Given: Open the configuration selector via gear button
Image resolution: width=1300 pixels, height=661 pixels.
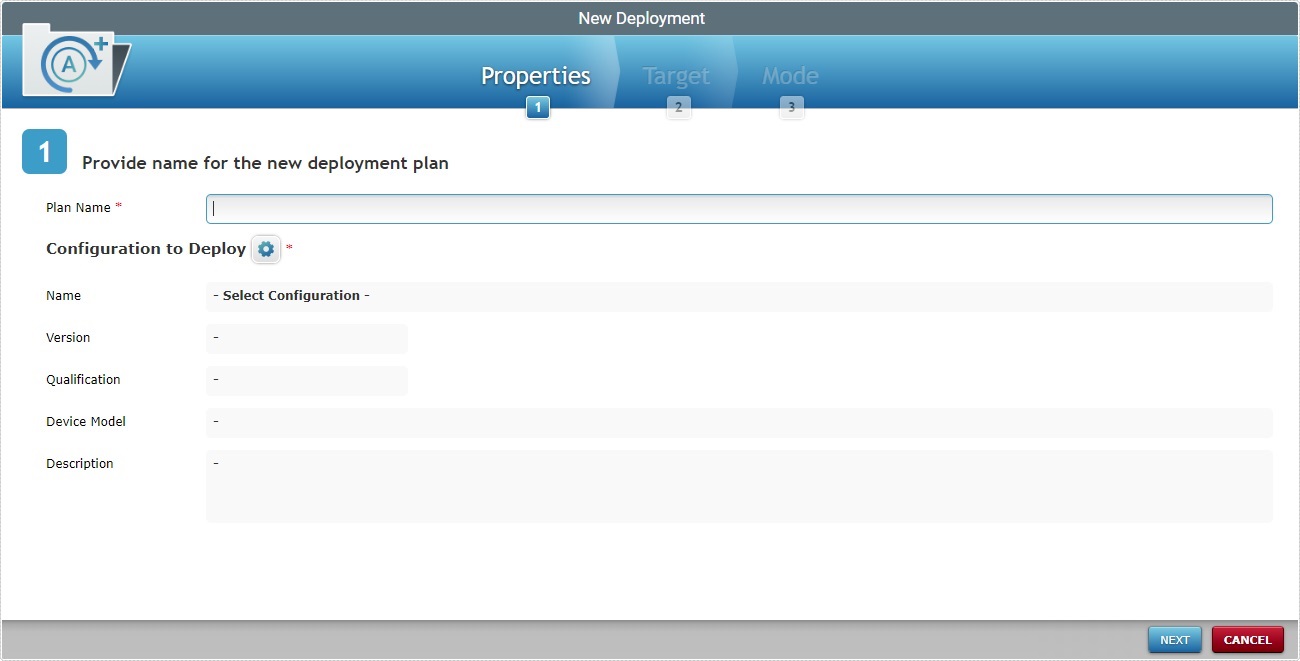Looking at the screenshot, I should [x=265, y=249].
